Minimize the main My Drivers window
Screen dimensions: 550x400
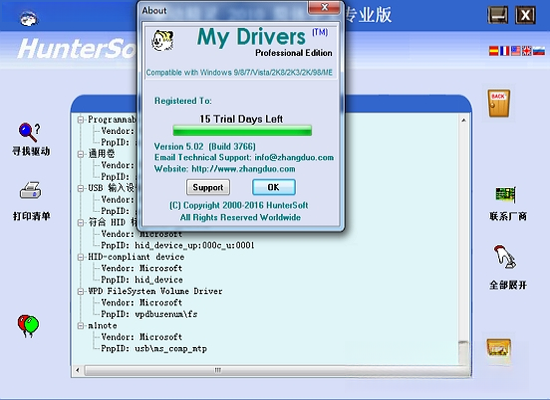(x=497, y=15)
